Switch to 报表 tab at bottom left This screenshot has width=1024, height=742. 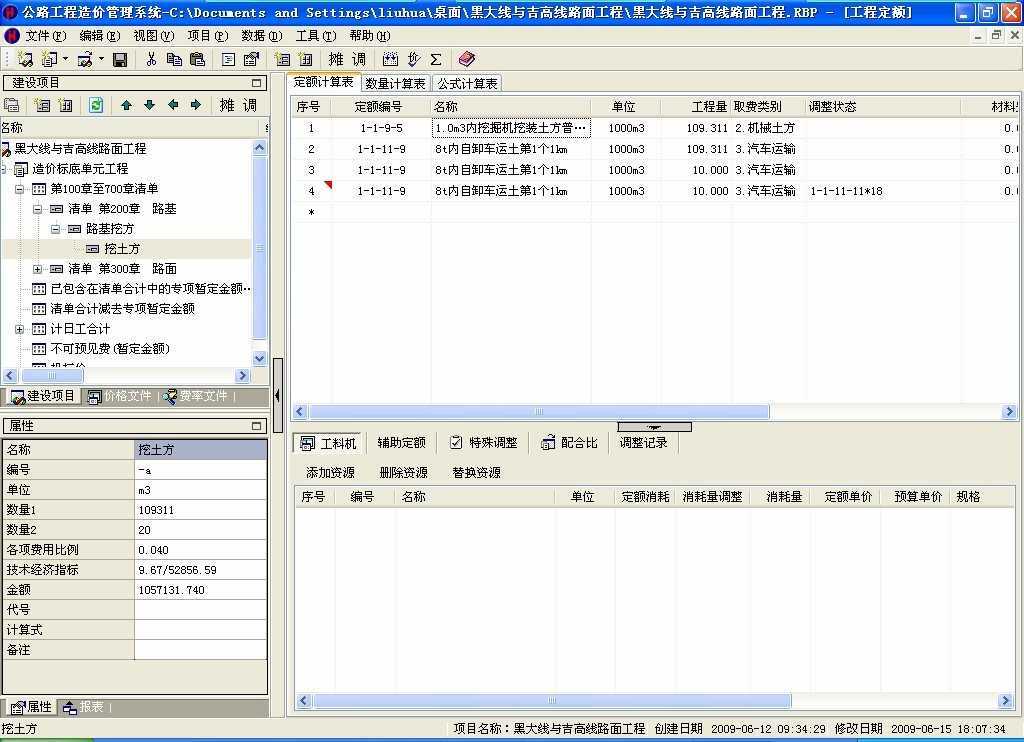pyautogui.click(x=84, y=707)
